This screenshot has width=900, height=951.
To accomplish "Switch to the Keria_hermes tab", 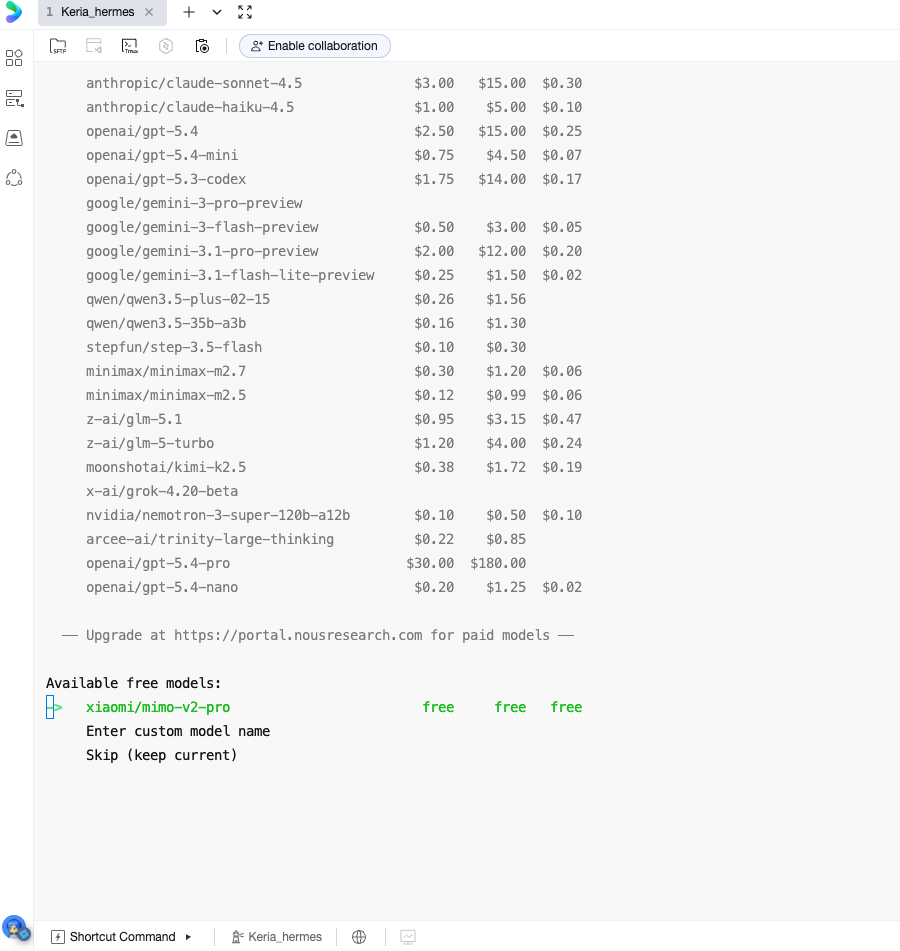I will click(96, 12).
